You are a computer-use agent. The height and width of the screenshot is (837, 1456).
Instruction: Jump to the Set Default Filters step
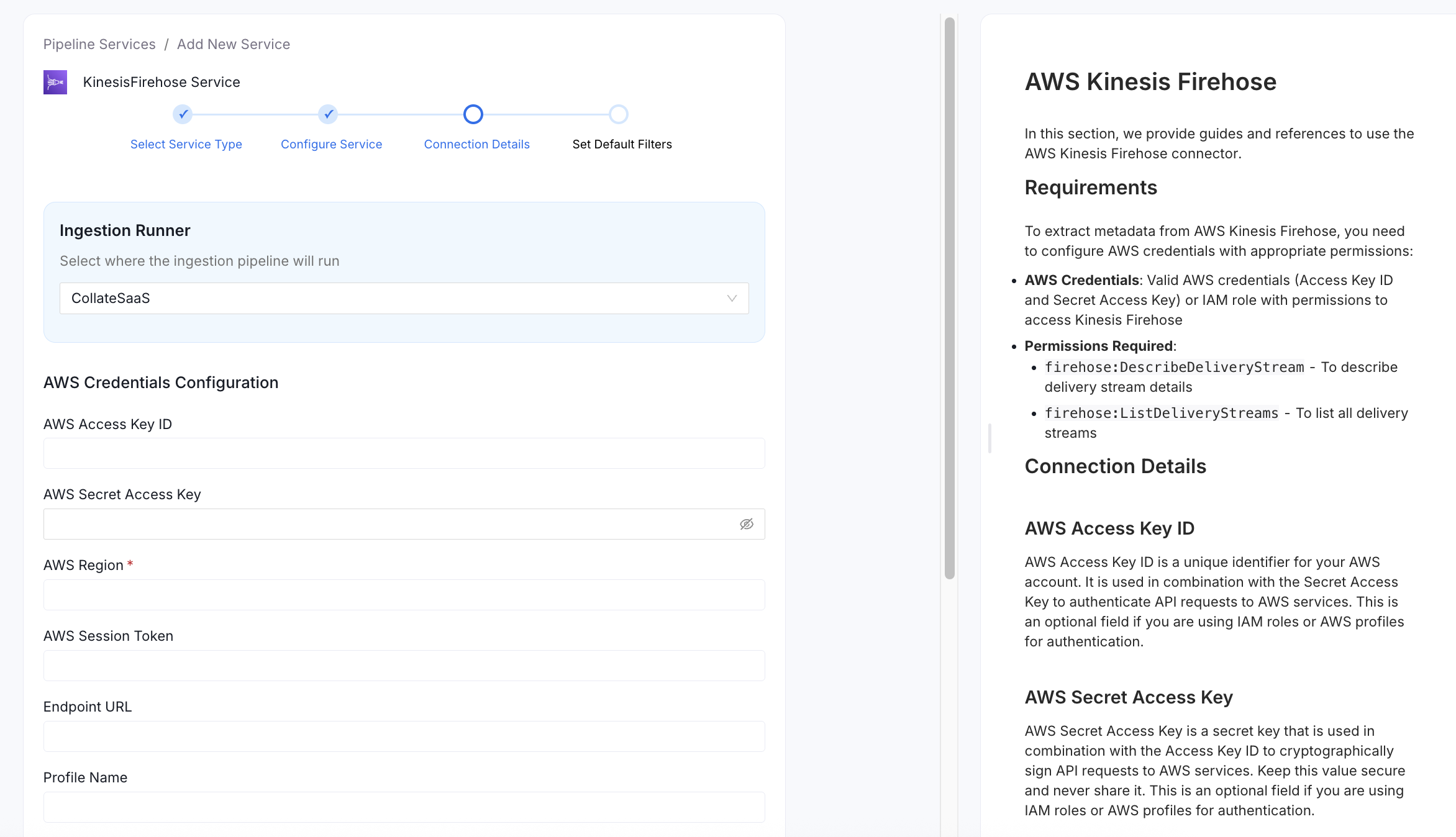tap(621, 144)
